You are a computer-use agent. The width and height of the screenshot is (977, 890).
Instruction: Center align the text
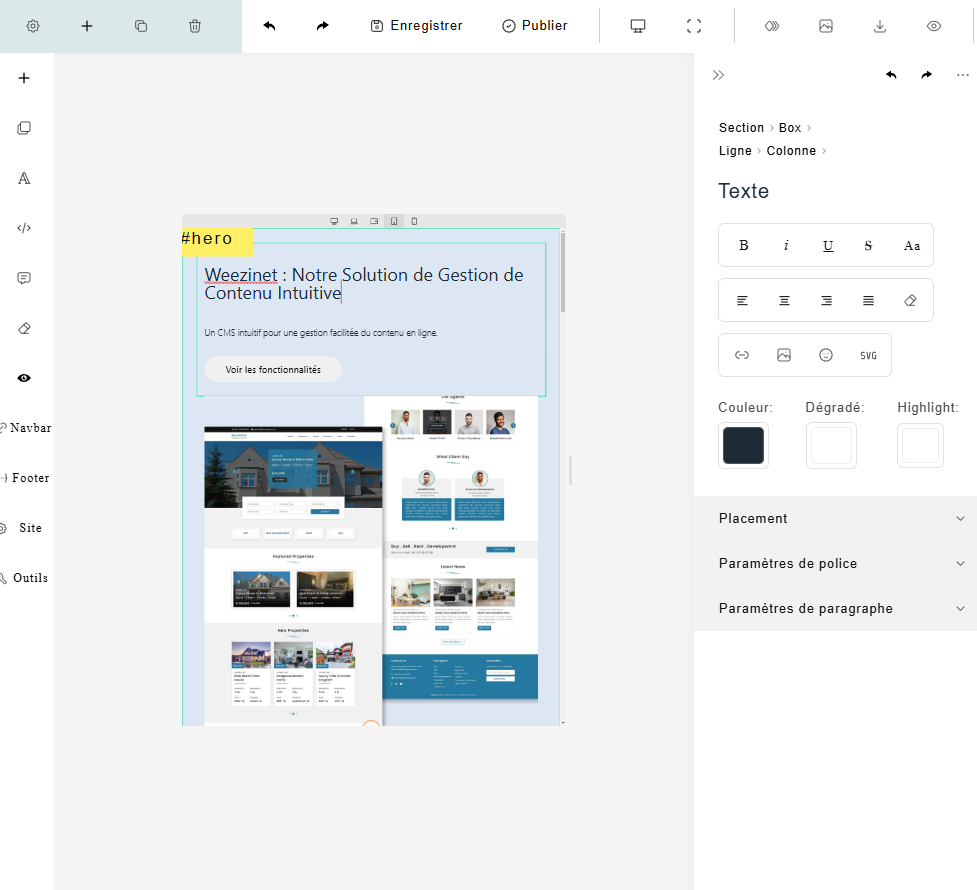784,300
